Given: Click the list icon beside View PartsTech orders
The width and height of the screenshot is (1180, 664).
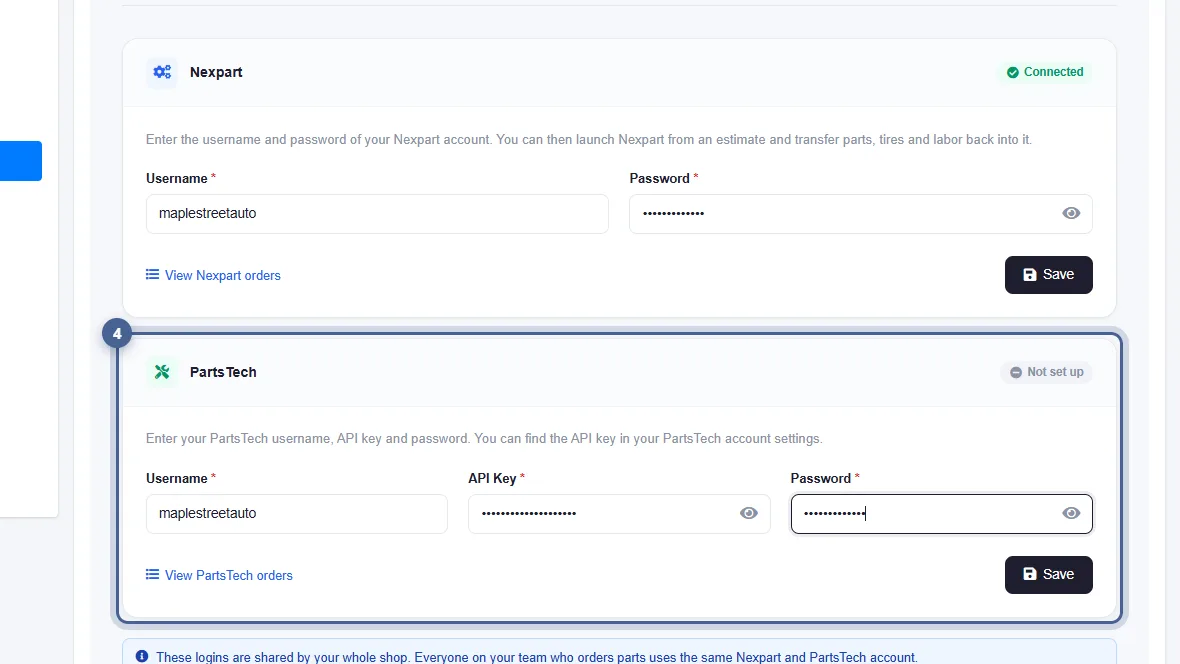Looking at the screenshot, I should click(x=152, y=574).
